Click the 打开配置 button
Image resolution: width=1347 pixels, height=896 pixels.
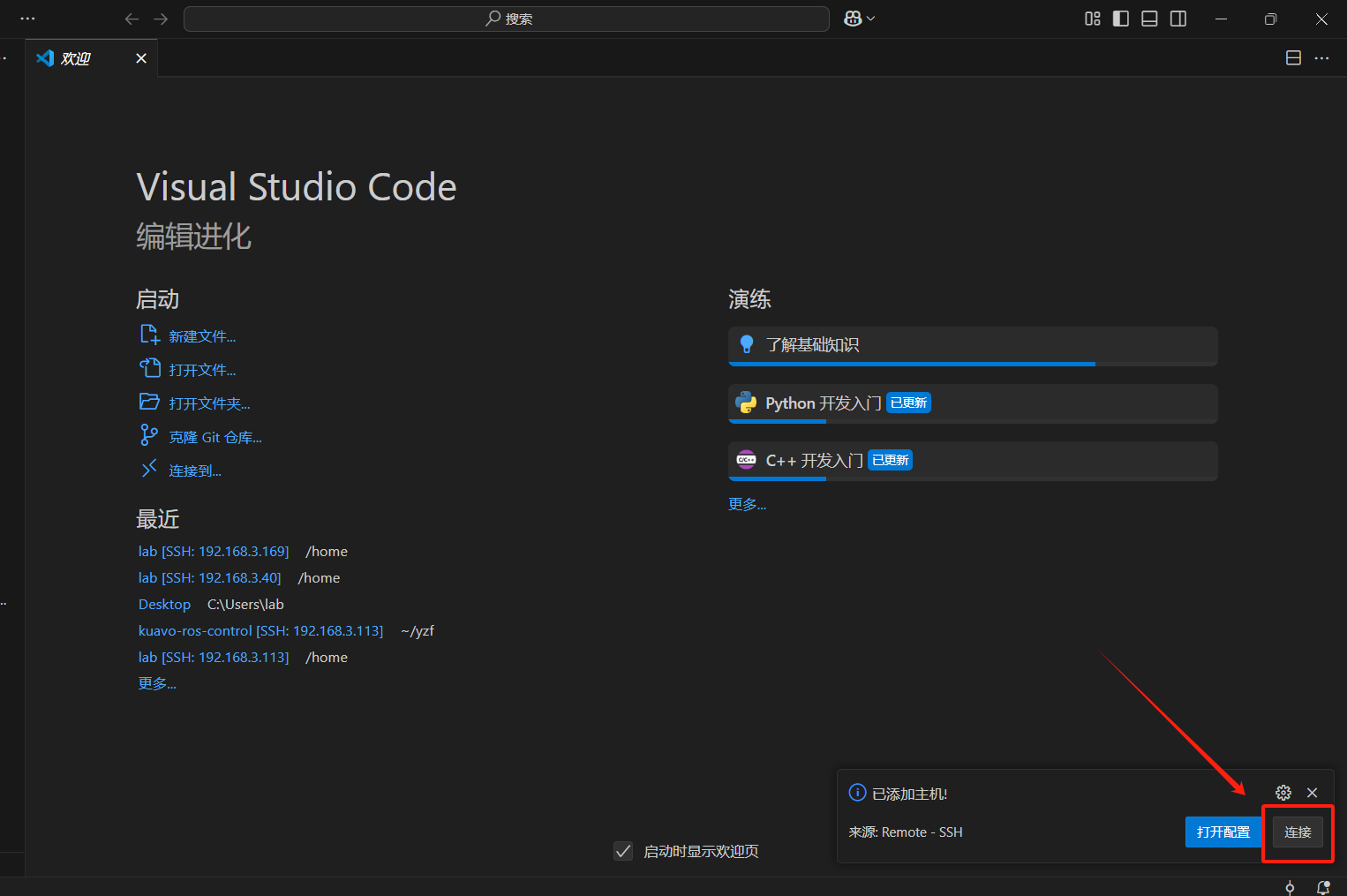[1223, 832]
